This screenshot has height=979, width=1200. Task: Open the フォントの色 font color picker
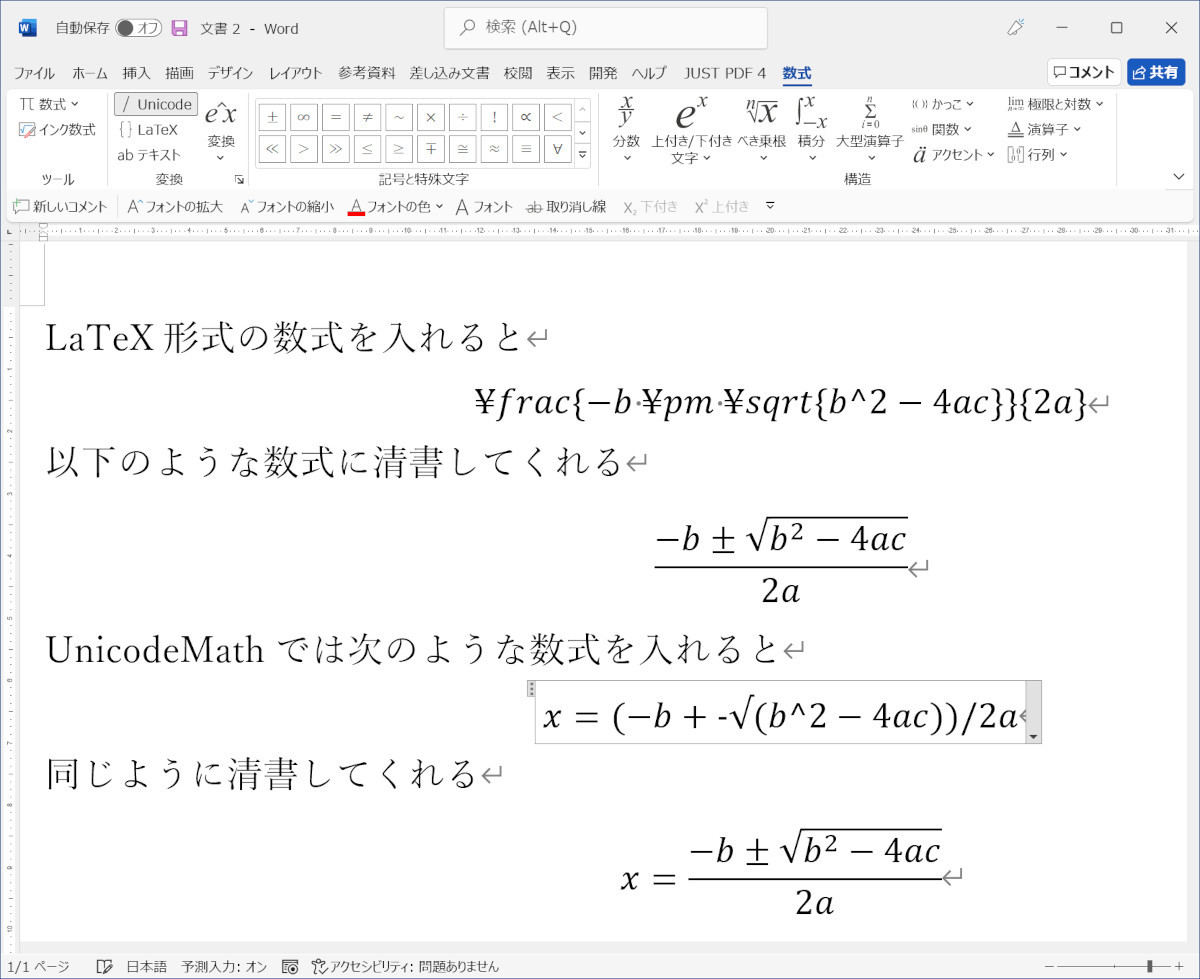pos(396,206)
